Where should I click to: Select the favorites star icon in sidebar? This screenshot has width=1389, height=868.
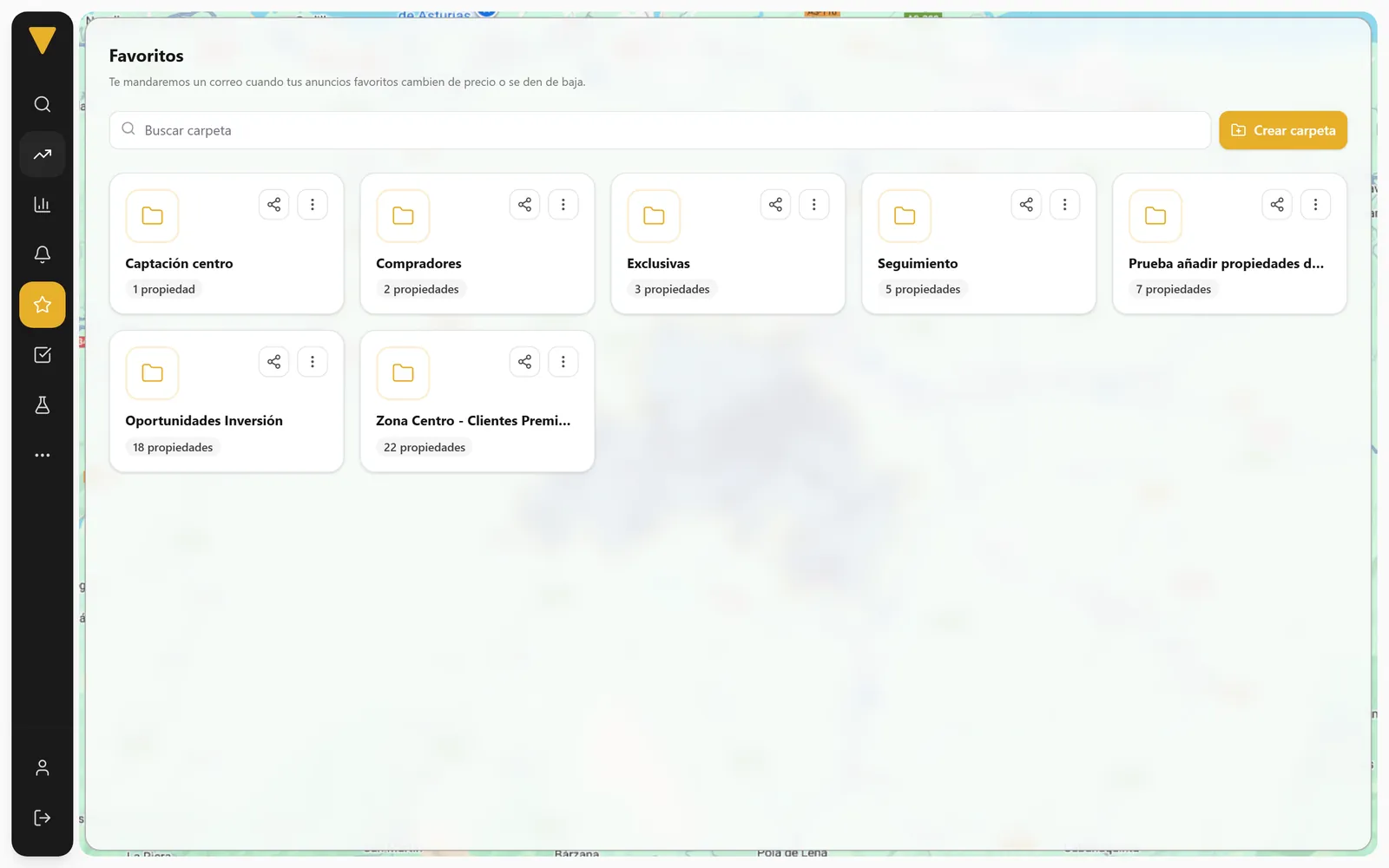(x=42, y=305)
